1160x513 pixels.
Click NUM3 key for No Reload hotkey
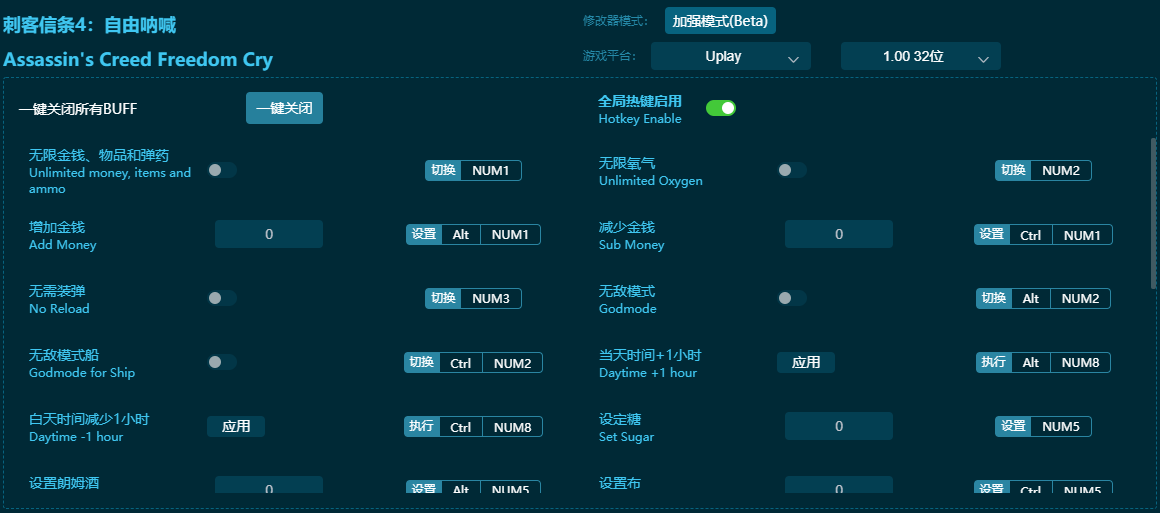coord(491,298)
